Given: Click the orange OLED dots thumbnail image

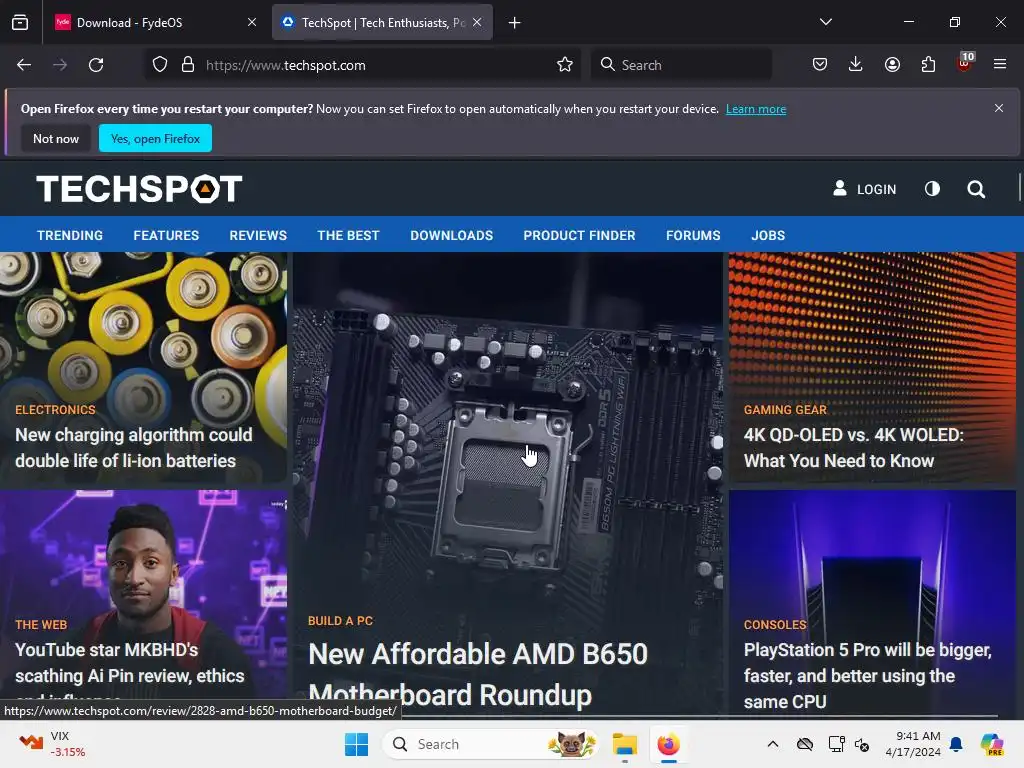Looking at the screenshot, I should tap(872, 327).
